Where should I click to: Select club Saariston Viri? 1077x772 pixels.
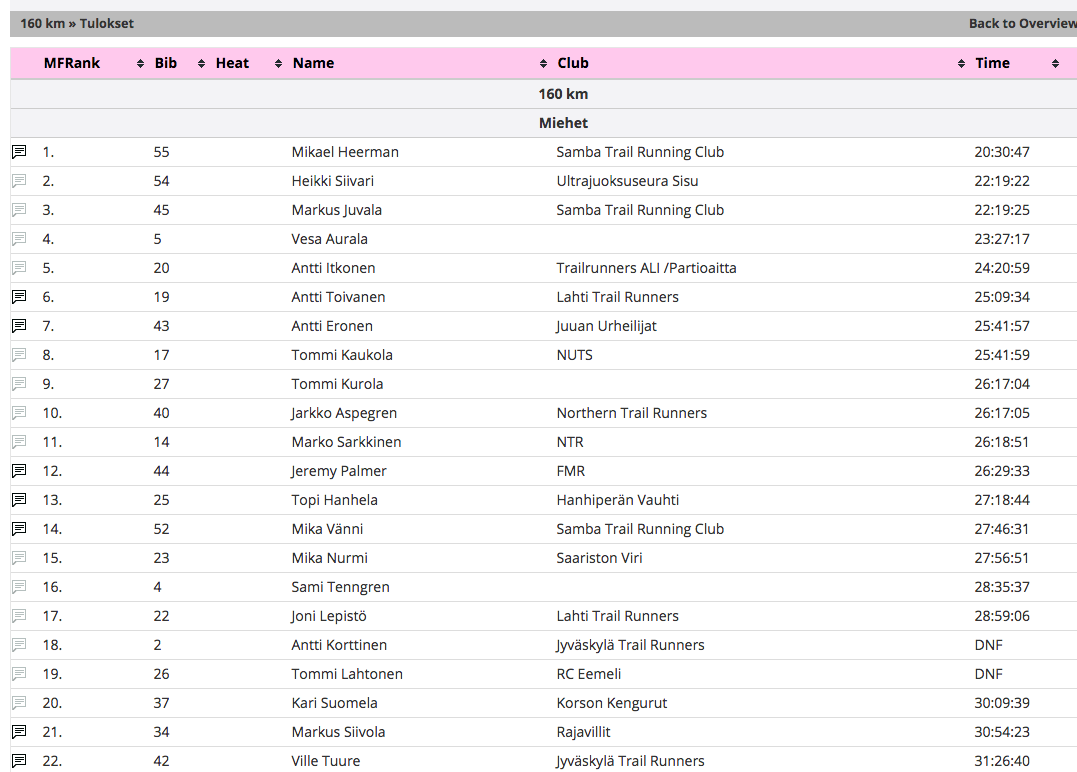pos(599,558)
